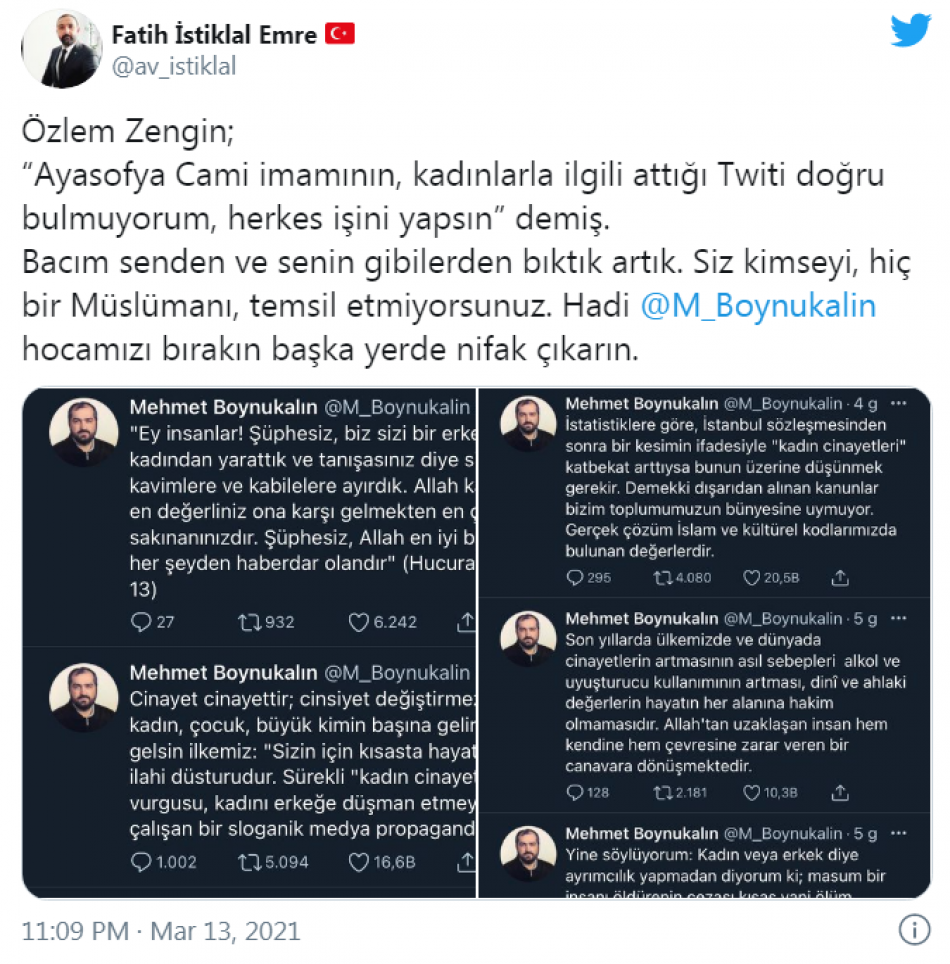Click the reply icon showing 1.002 comments

141,862
